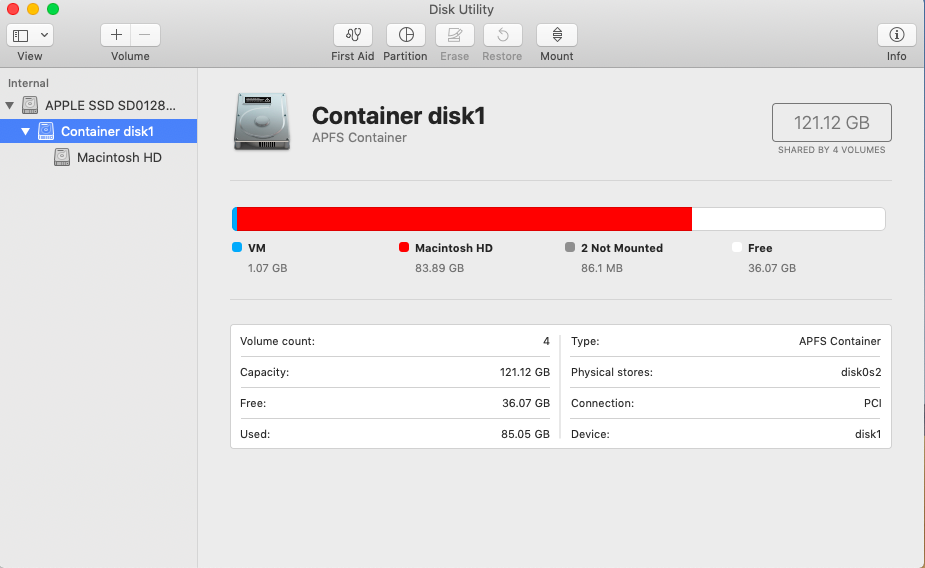
Task: Click the APFS Container subtitle
Action: click(359, 137)
